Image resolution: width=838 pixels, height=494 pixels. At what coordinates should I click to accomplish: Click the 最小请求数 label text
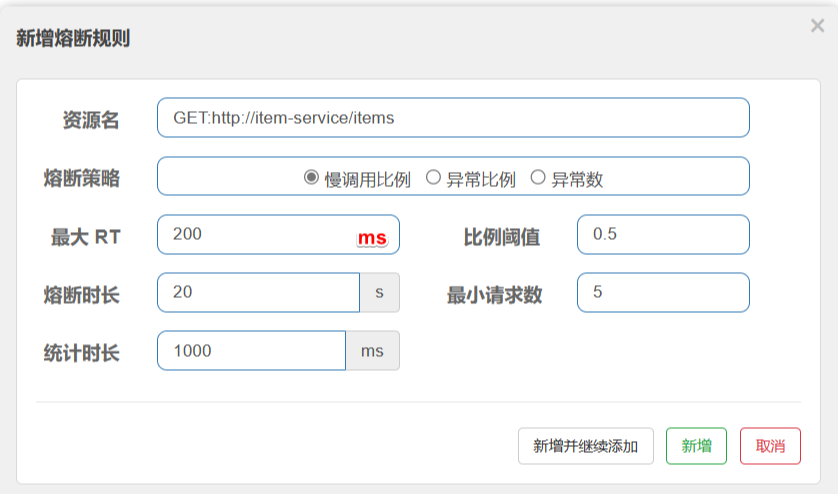pyautogui.click(x=494, y=295)
